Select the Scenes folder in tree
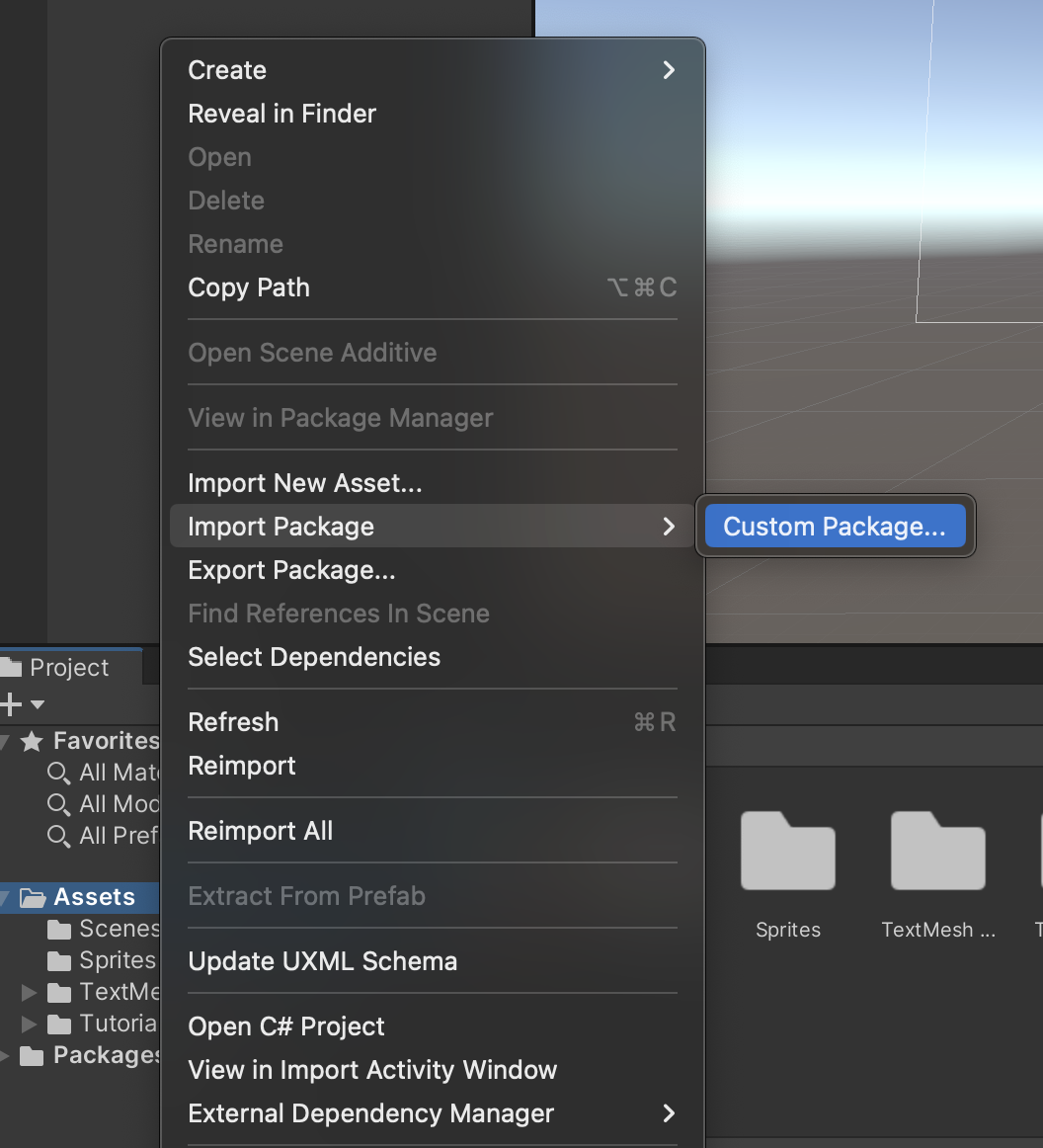This screenshot has width=1043, height=1148. click(x=103, y=929)
